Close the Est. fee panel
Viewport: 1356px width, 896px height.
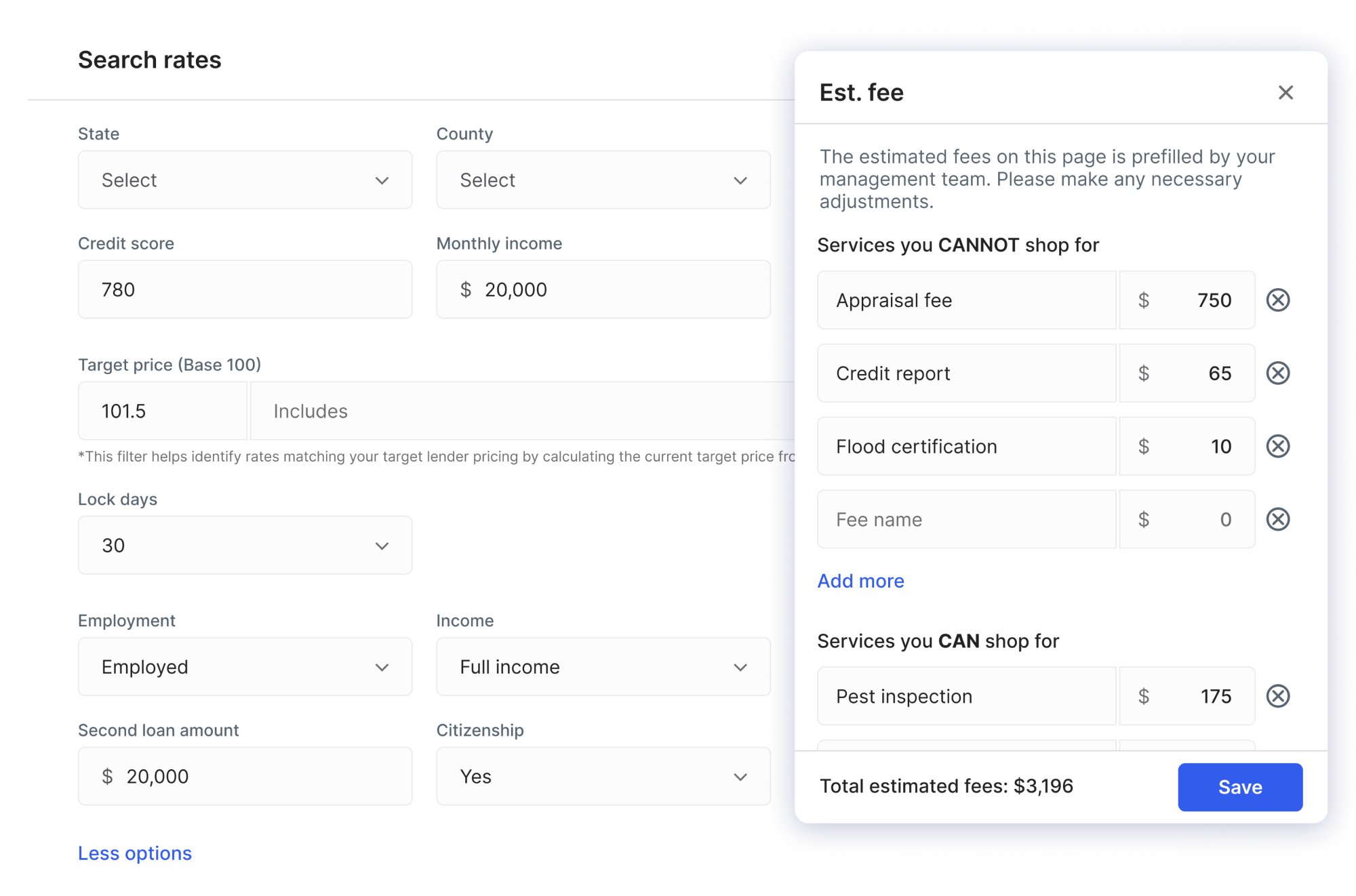(x=1285, y=93)
